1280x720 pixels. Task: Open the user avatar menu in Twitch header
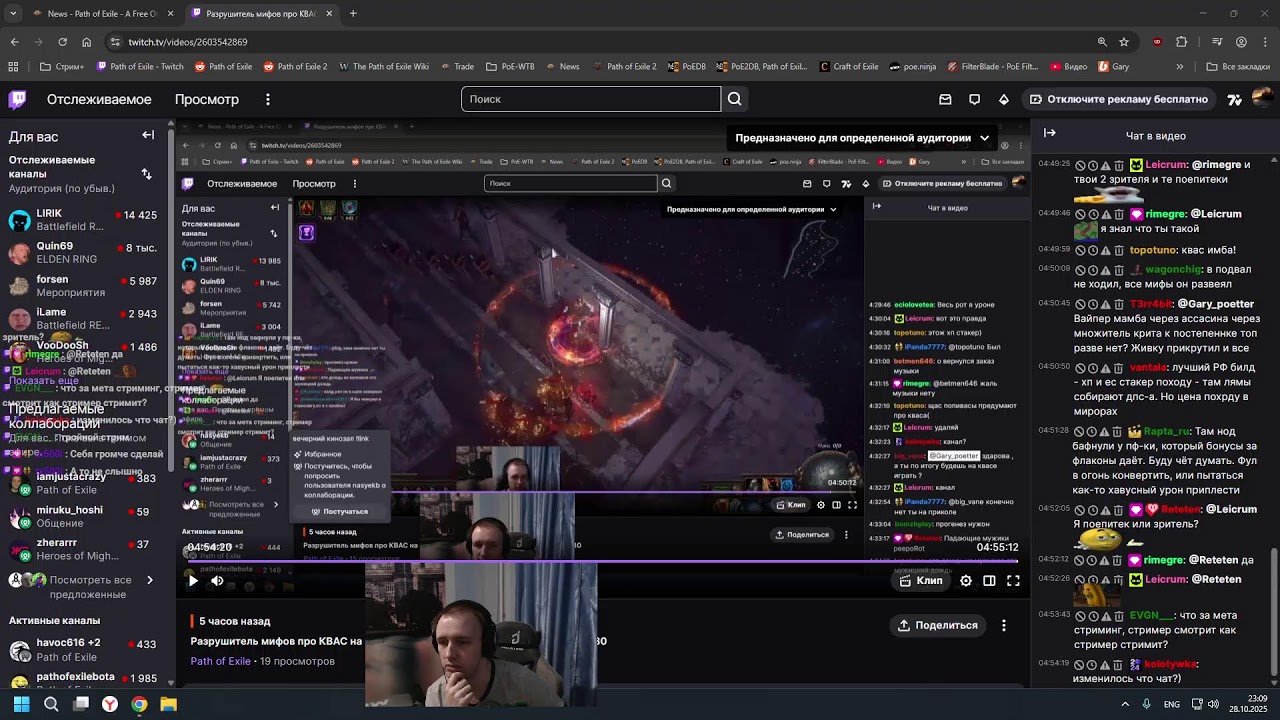click(x=1262, y=99)
